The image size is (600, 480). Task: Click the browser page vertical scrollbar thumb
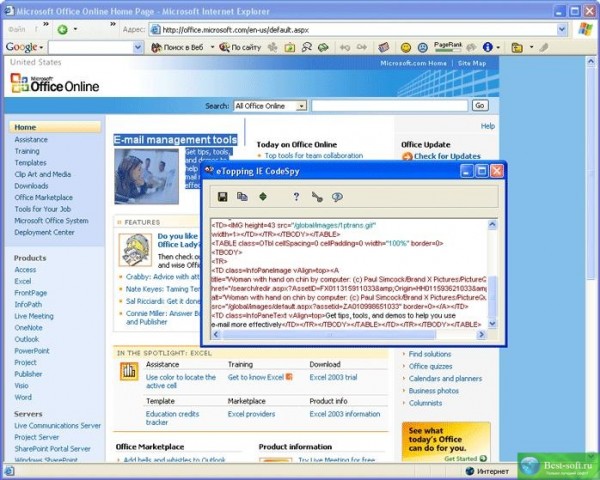coord(591,172)
